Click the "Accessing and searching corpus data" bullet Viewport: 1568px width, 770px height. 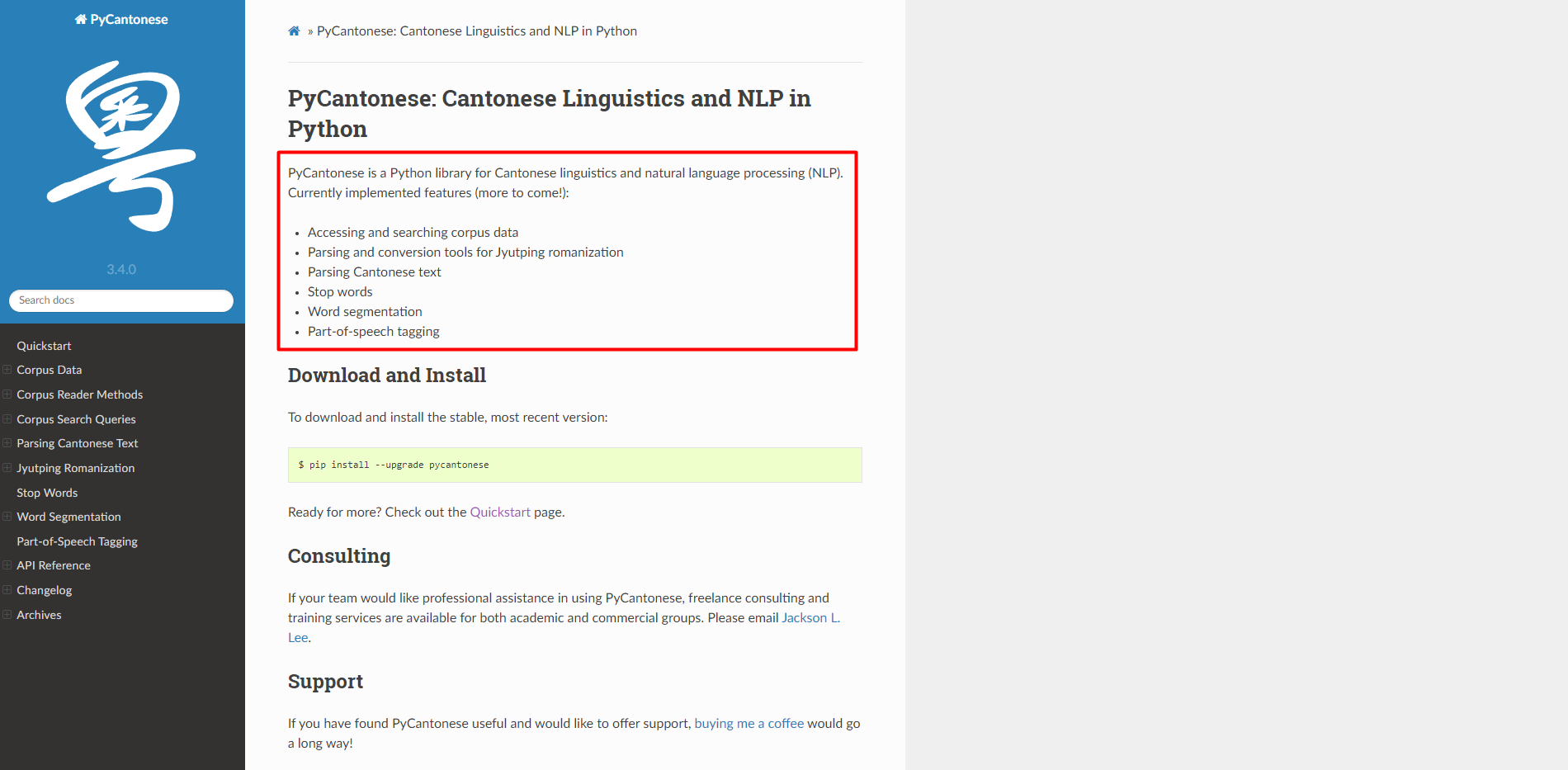coord(413,232)
